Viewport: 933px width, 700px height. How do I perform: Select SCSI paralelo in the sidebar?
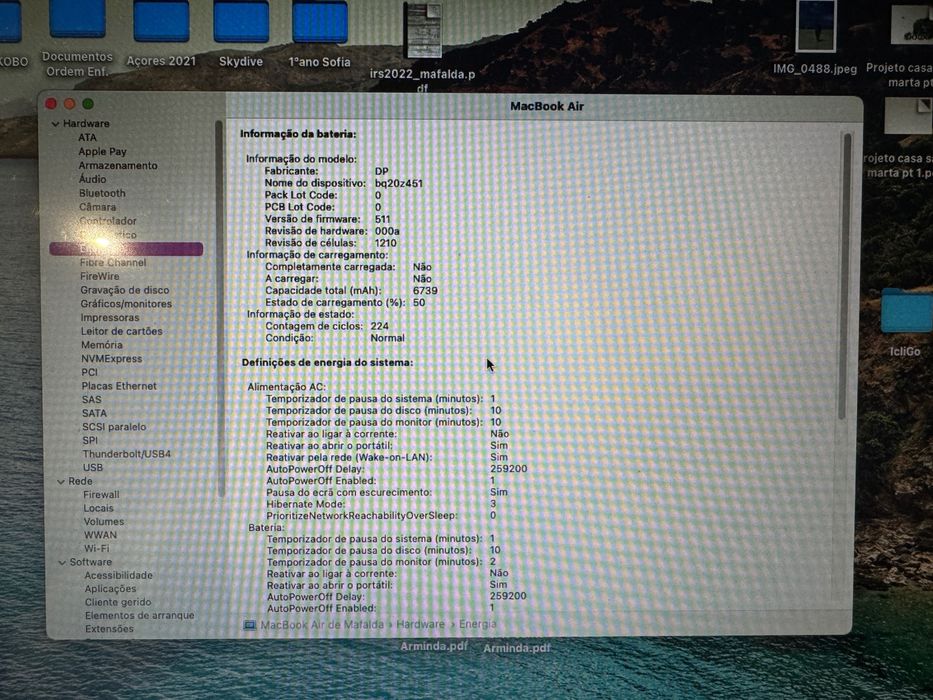[114, 427]
